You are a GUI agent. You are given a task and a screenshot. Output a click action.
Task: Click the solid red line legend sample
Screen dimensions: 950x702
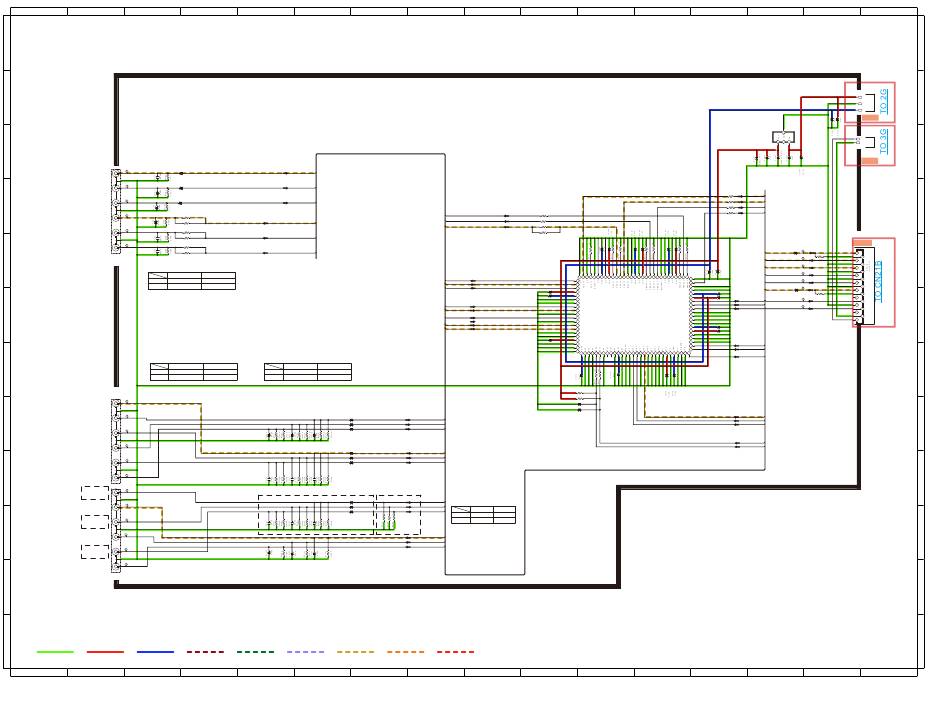(105, 652)
